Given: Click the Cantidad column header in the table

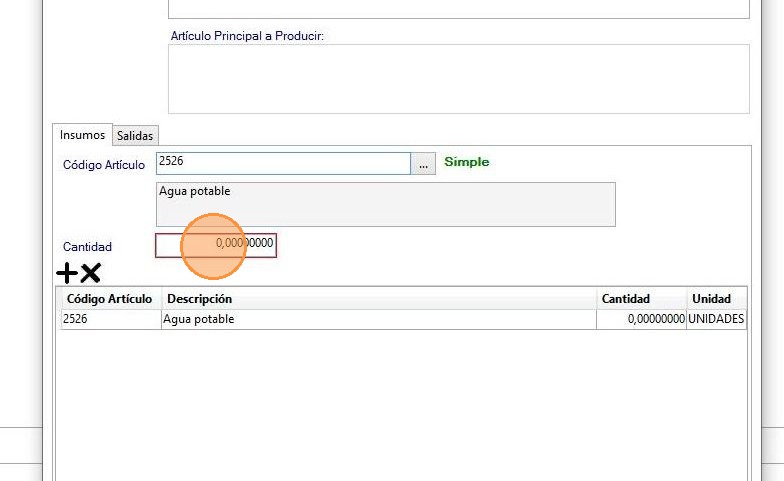Looking at the screenshot, I should (625, 299).
